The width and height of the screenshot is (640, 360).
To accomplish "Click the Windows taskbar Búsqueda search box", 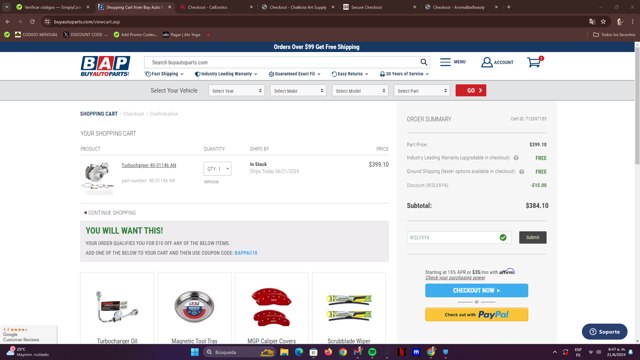I will click(239, 352).
